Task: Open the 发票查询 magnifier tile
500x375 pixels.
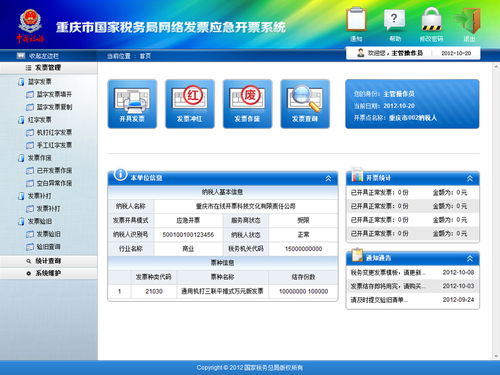Action: [305, 104]
